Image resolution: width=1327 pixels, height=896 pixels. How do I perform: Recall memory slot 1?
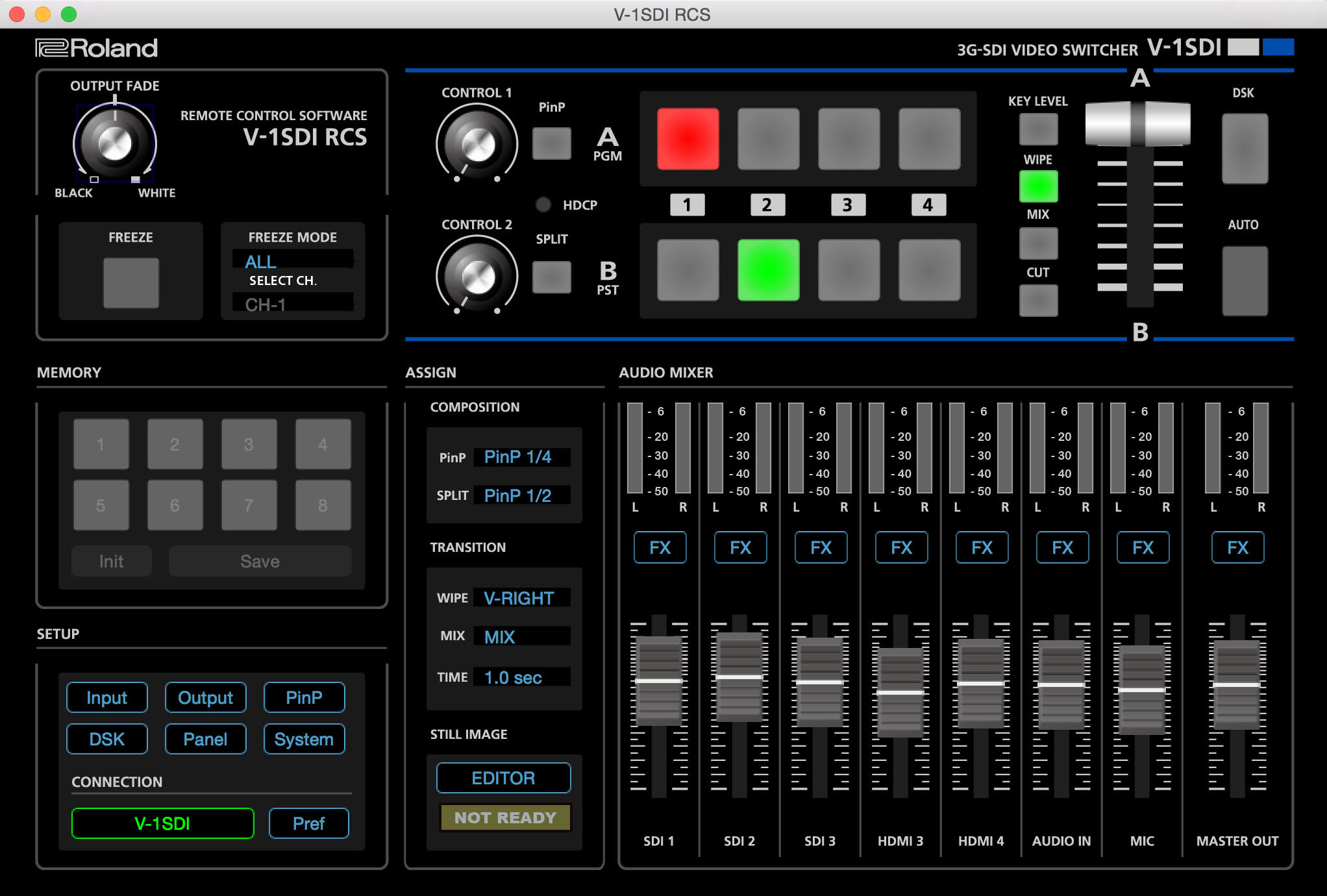pos(101,444)
